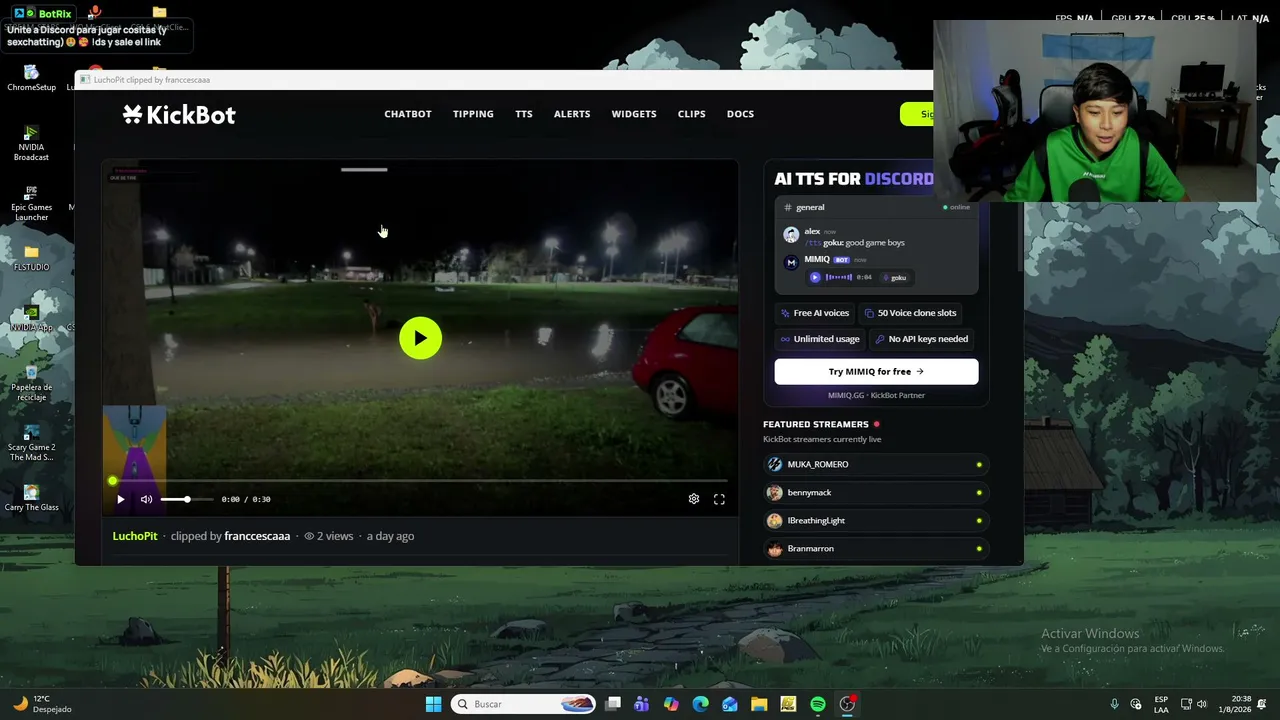Open the WIDGETS menu item

coord(634,114)
